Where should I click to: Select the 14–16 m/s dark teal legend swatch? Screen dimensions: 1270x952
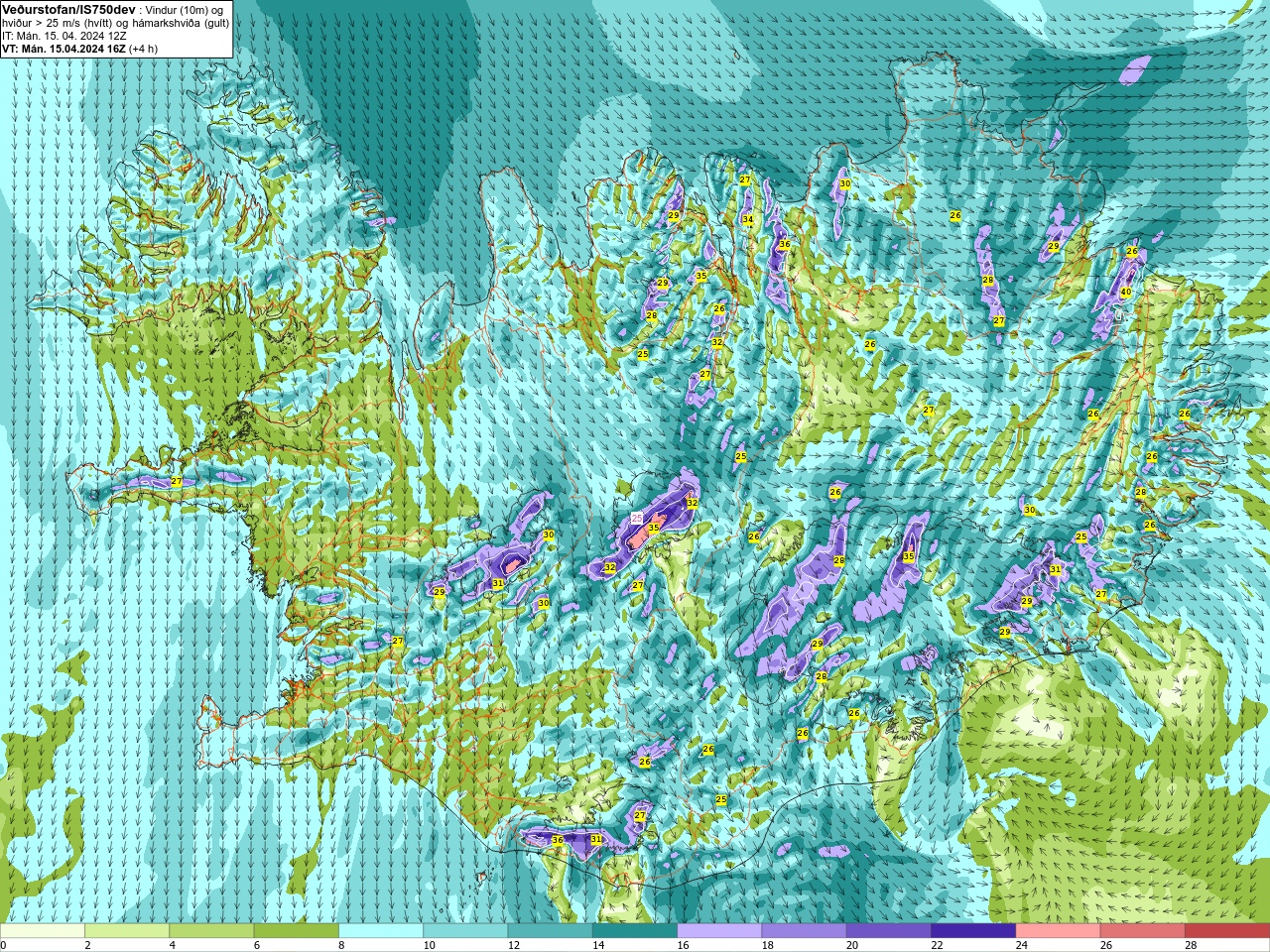635,931
